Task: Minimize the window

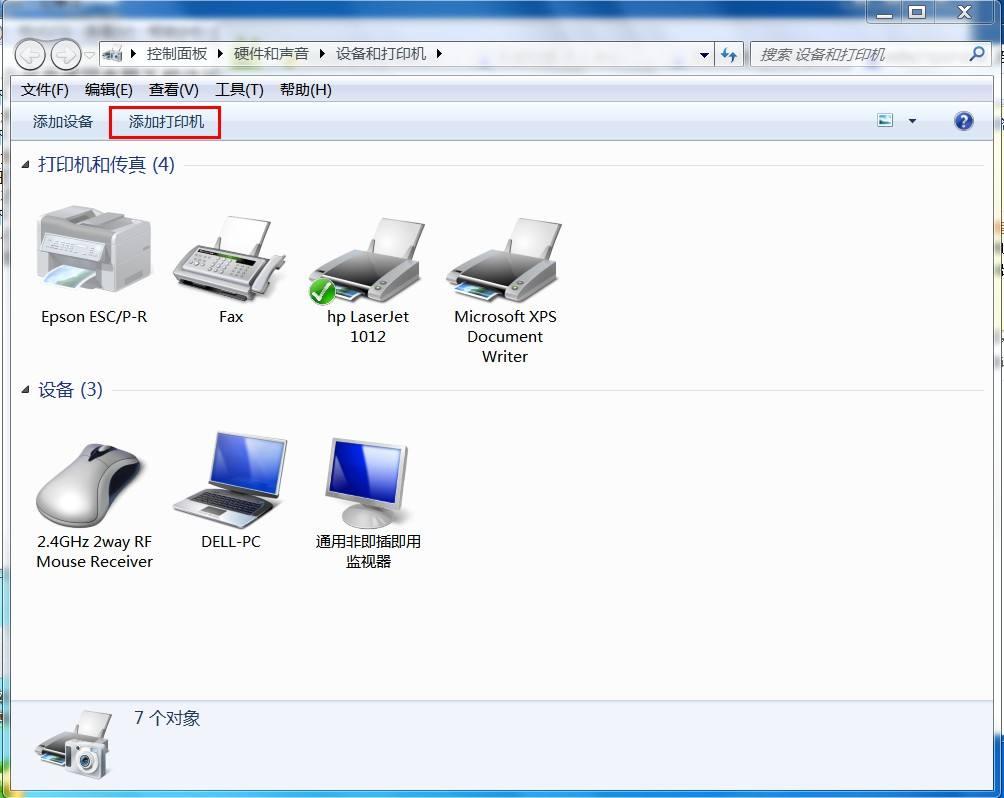Action: pos(885,12)
